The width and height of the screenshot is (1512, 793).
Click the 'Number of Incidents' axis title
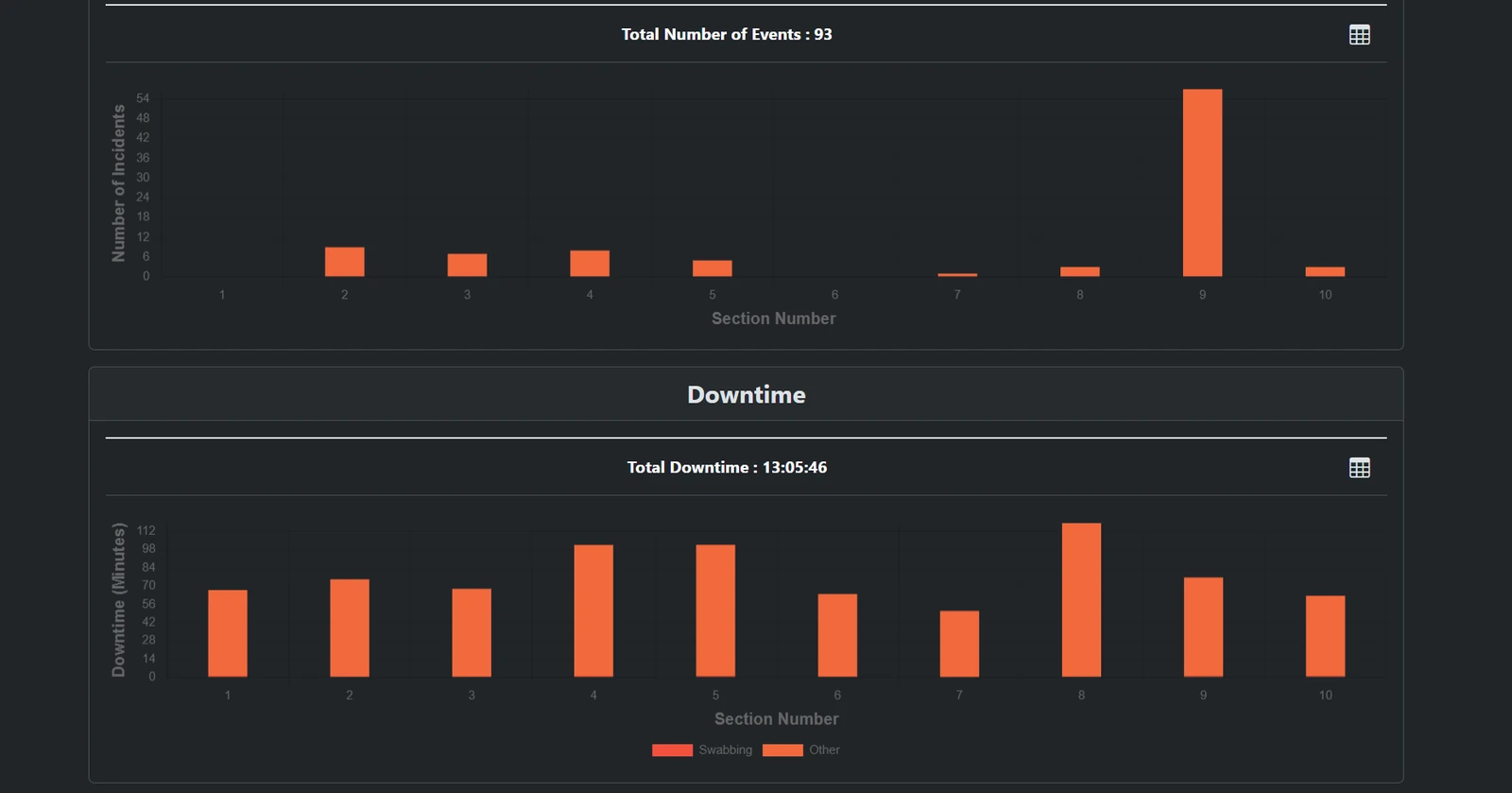point(118,183)
